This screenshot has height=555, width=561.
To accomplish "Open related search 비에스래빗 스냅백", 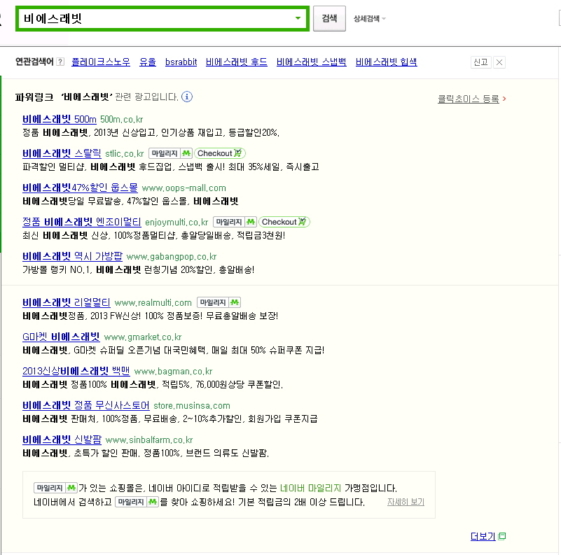I will (x=311, y=62).
